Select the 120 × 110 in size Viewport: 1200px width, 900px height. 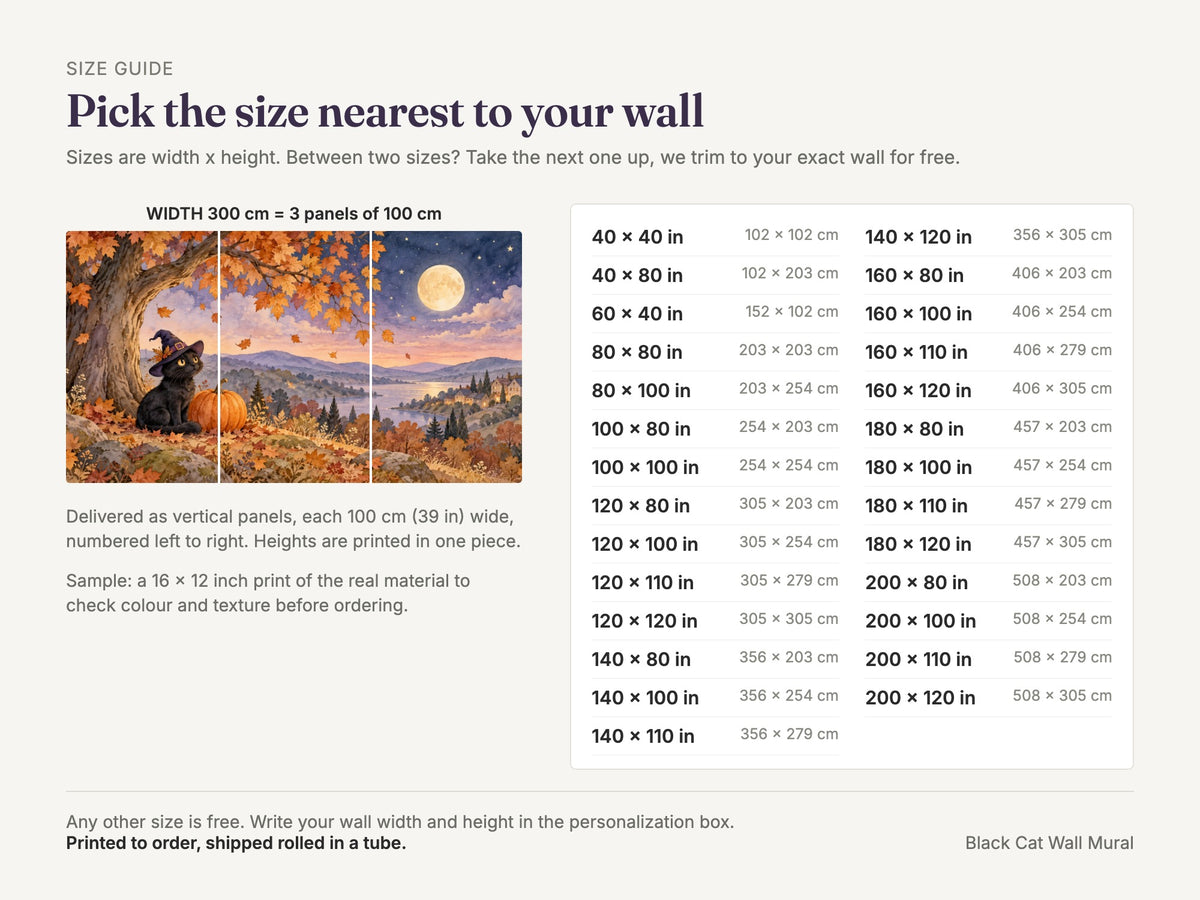pos(715,582)
